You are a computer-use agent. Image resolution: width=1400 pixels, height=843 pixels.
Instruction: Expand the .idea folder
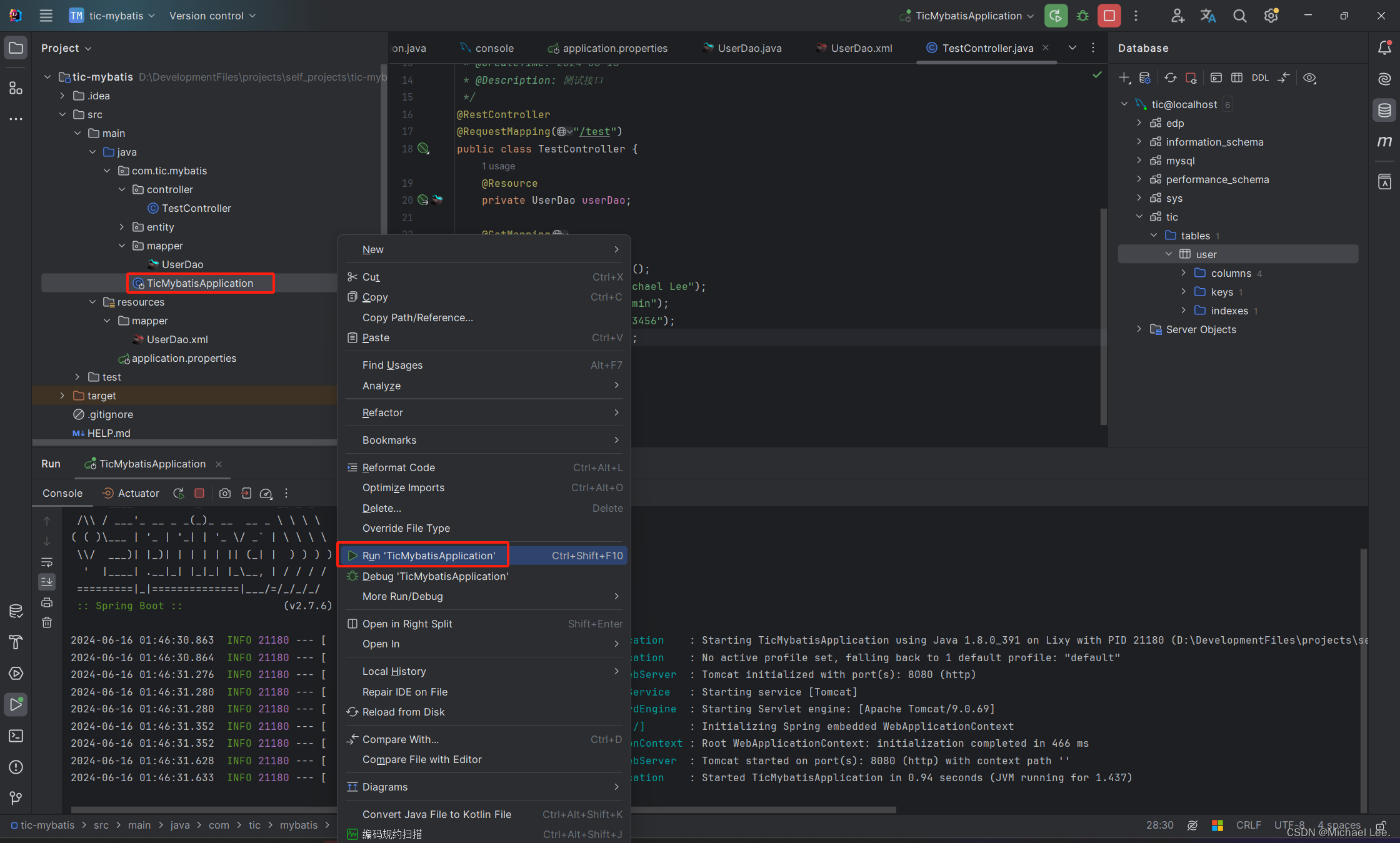(62, 96)
